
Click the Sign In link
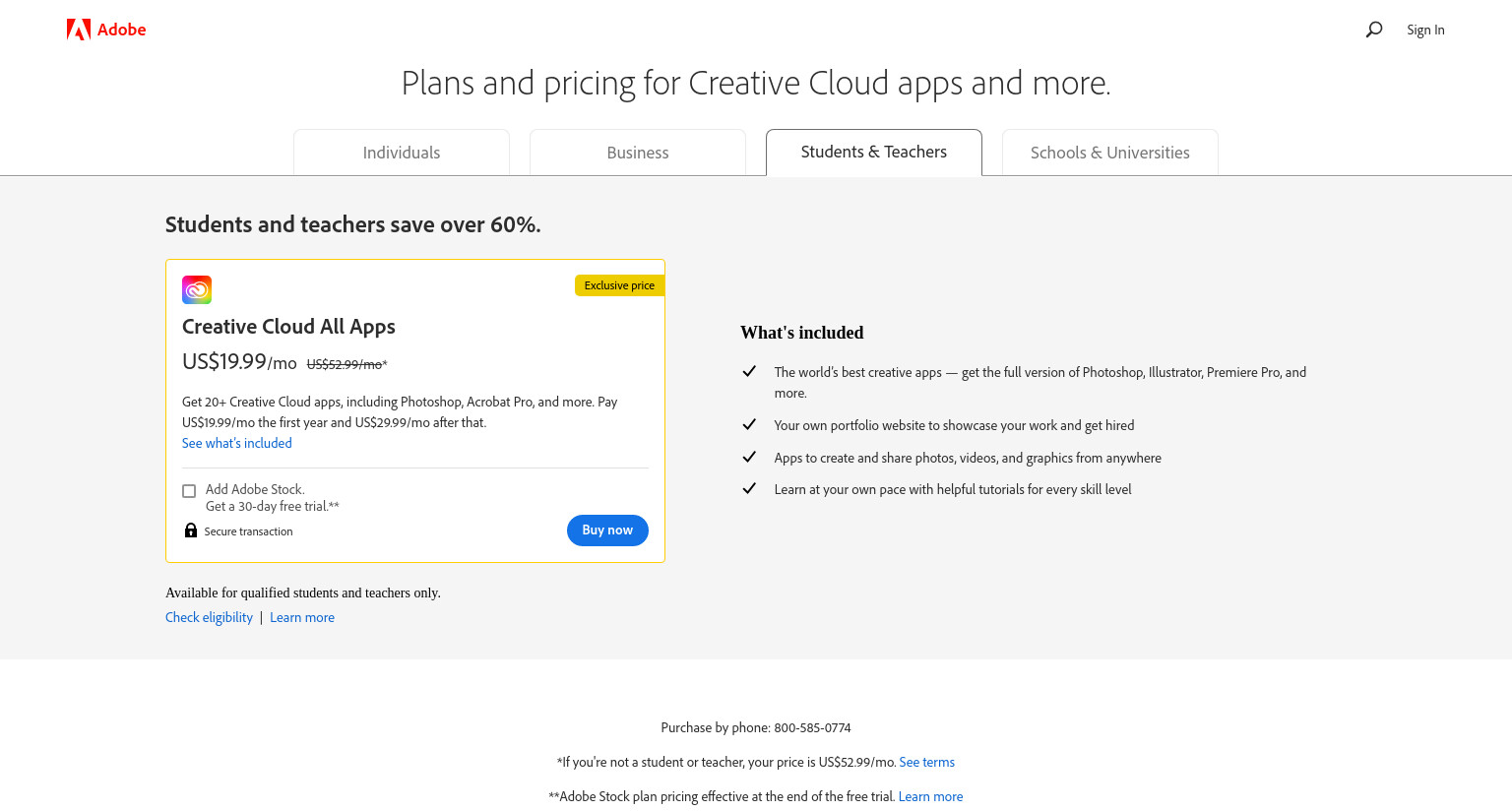(1425, 30)
